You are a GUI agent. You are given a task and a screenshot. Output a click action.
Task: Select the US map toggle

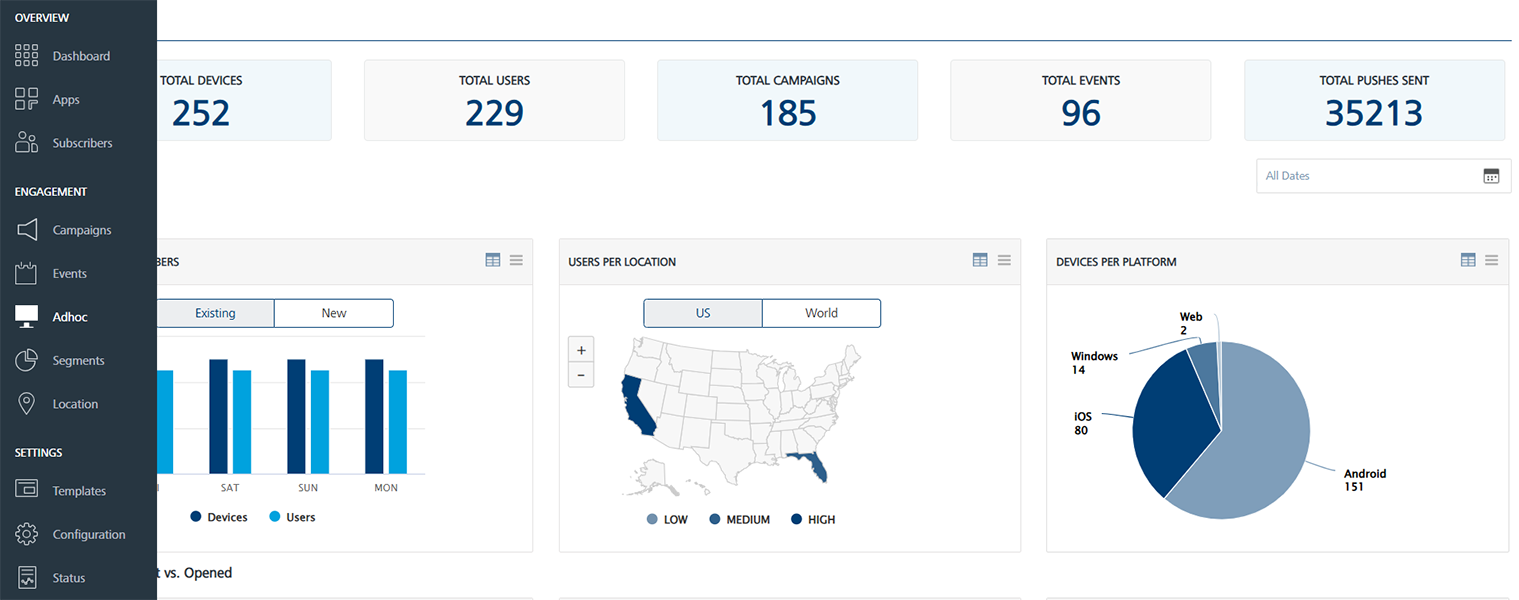tap(703, 313)
